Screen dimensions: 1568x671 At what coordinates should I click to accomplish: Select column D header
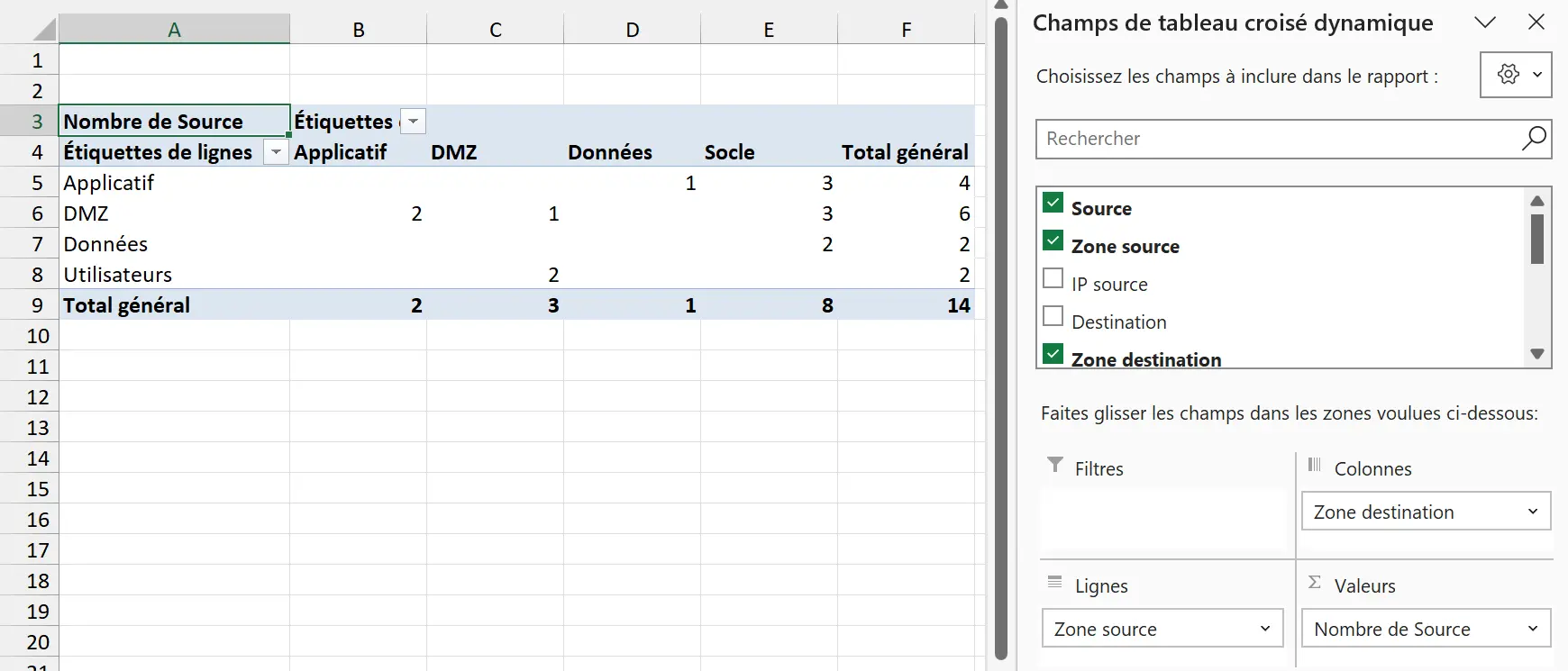pyautogui.click(x=633, y=30)
